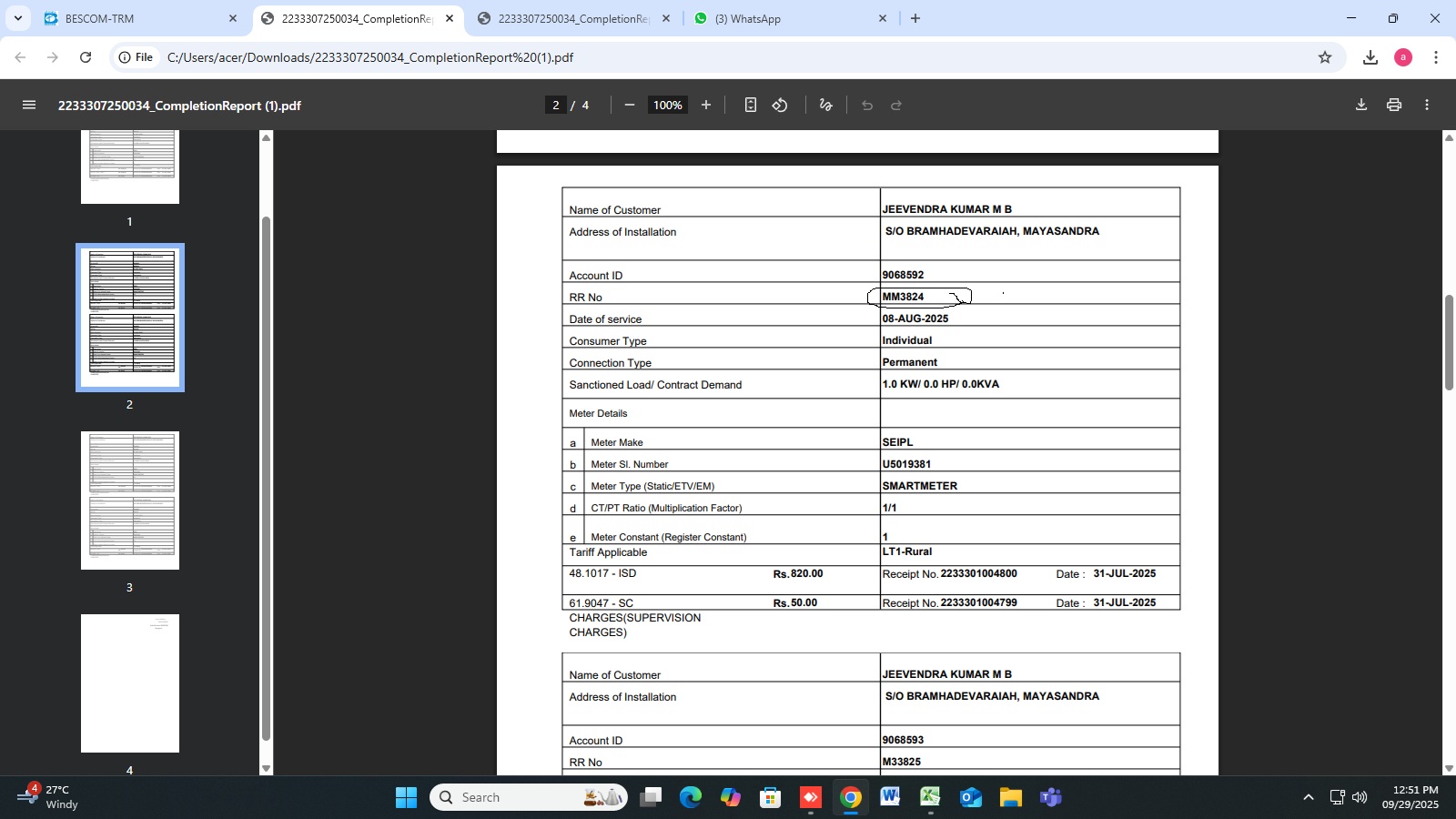
Task: Open the tab search dropdown
Action: coord(17,18)
